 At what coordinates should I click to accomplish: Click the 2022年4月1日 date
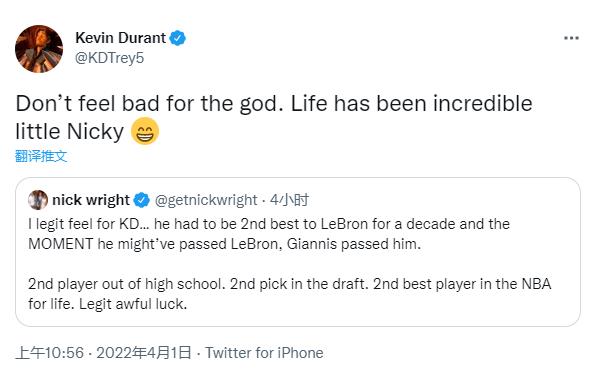(x=144, y=353)
